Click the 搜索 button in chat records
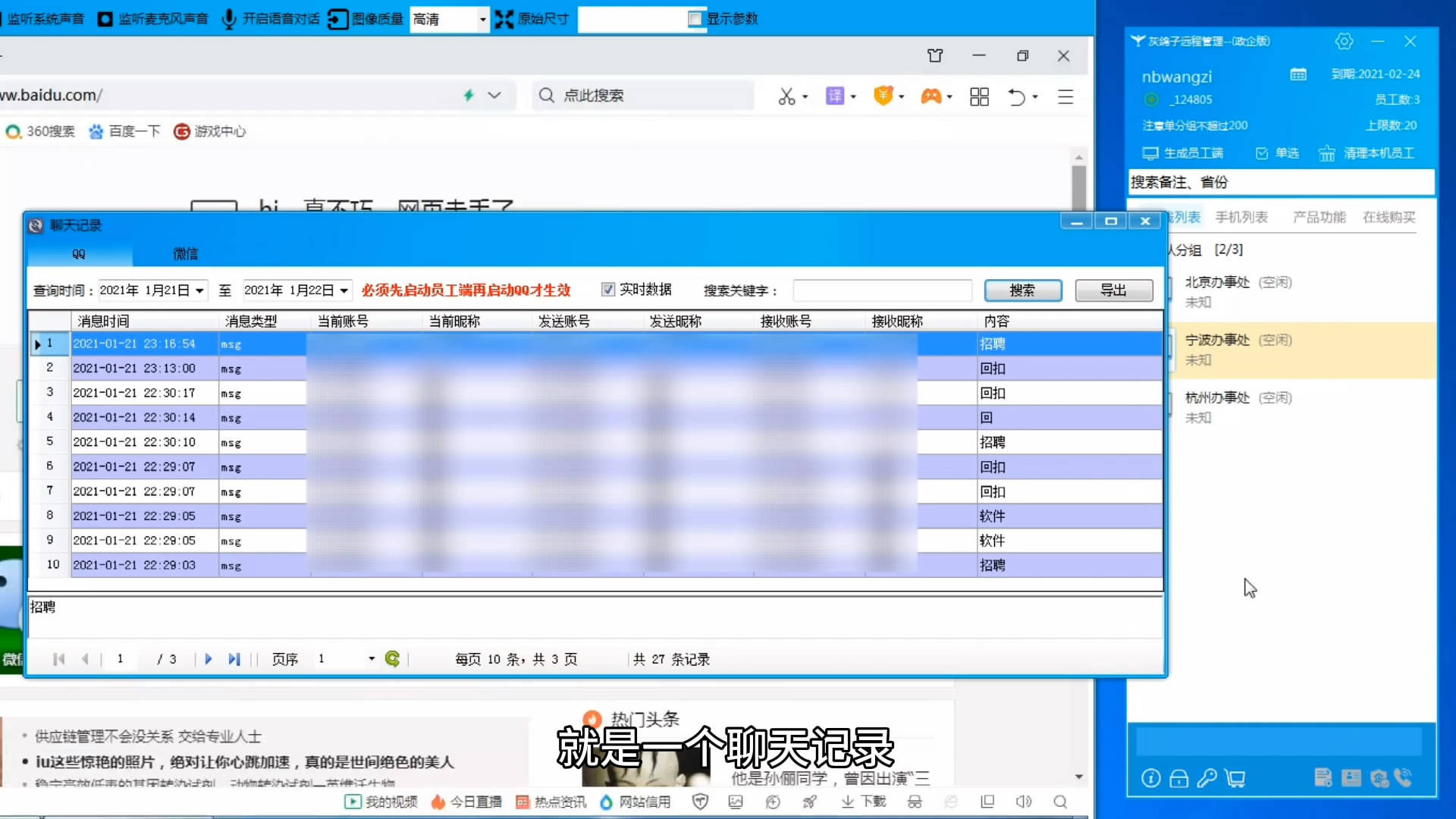This screenshot has height=819, width=1456. click(1022, 290)
